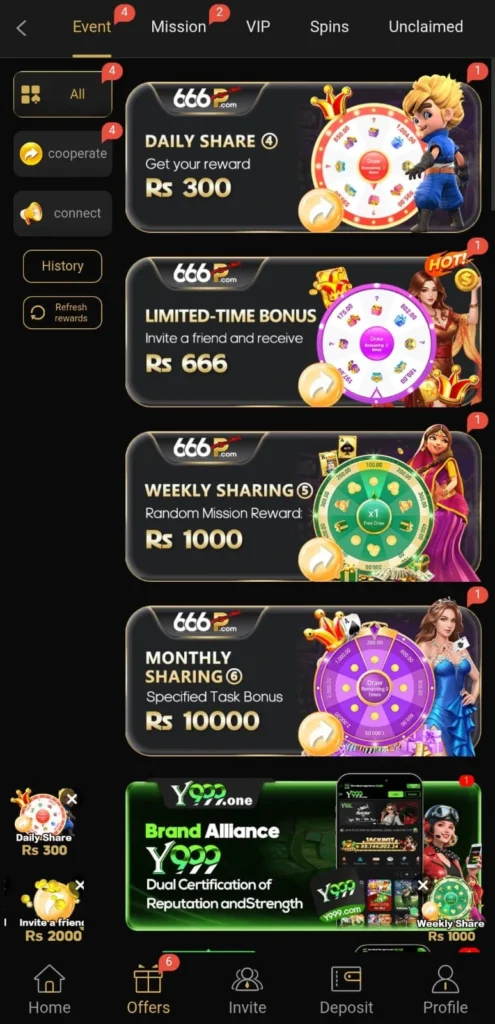The width and height of the screenshot is (495, 1024).
Task: Open the Profile person icon
Action: coord(445,979)
